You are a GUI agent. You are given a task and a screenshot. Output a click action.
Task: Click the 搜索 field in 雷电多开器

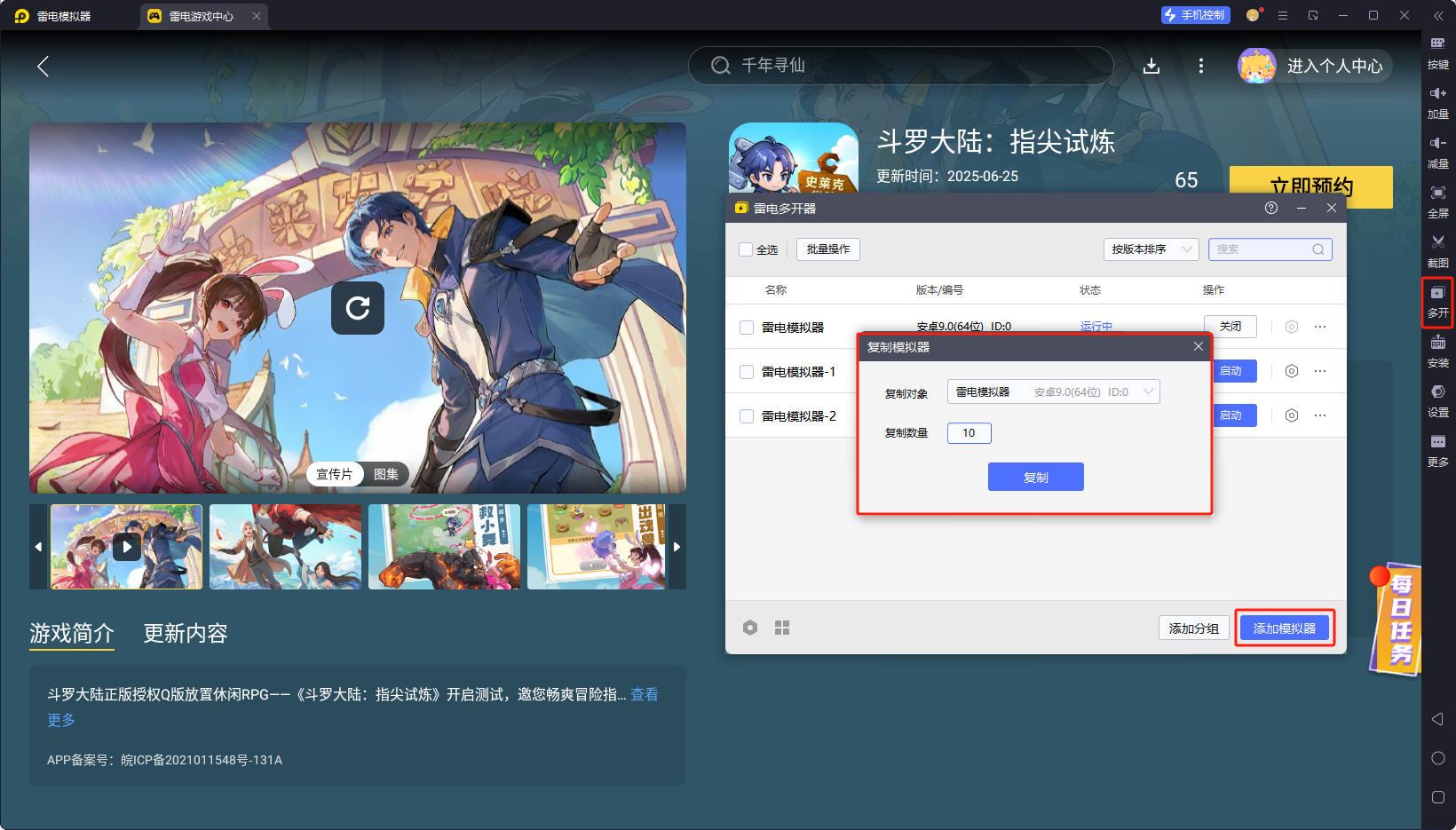(1270, 249)
